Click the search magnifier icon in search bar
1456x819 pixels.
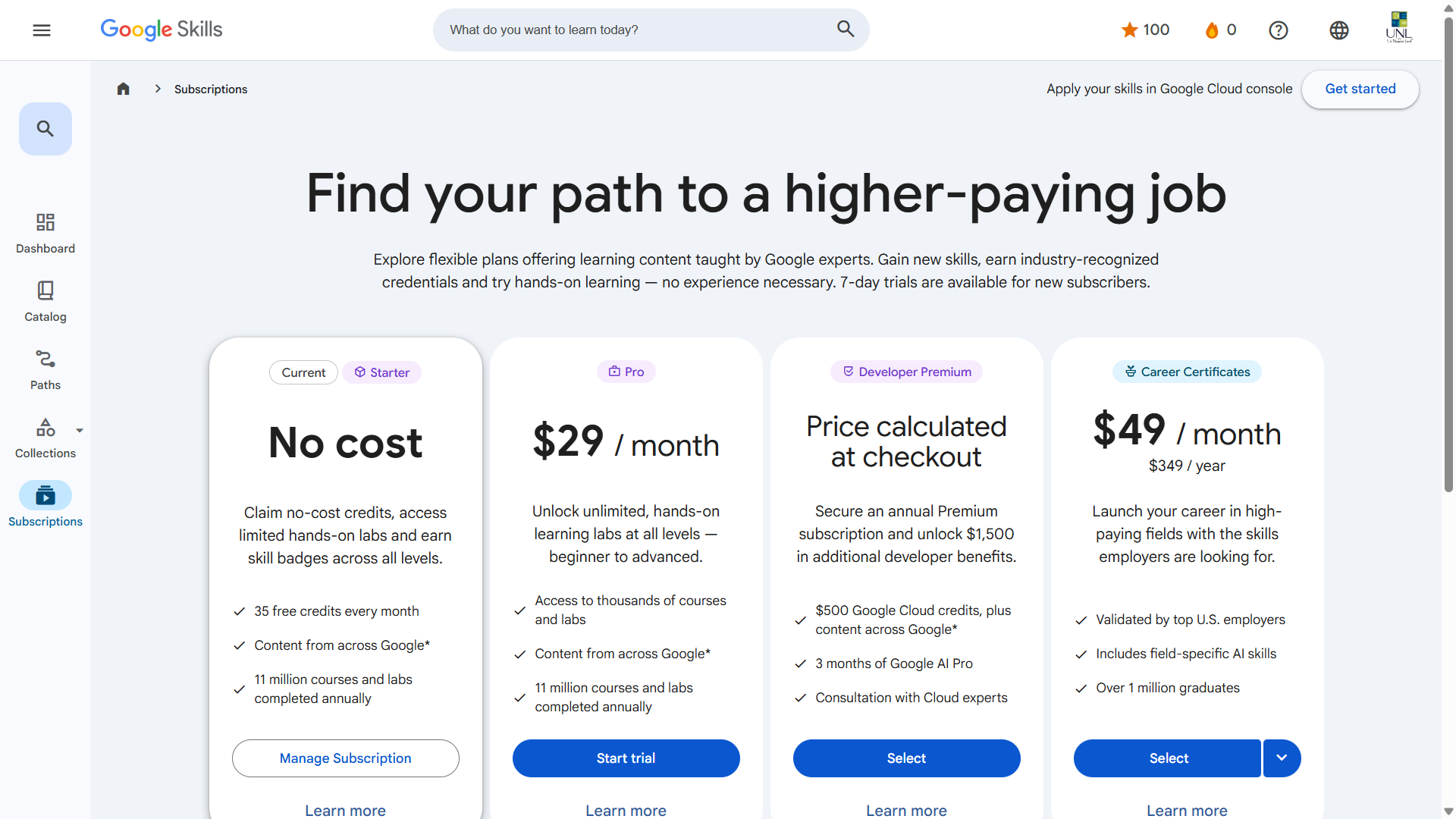(x=846, y=30)
